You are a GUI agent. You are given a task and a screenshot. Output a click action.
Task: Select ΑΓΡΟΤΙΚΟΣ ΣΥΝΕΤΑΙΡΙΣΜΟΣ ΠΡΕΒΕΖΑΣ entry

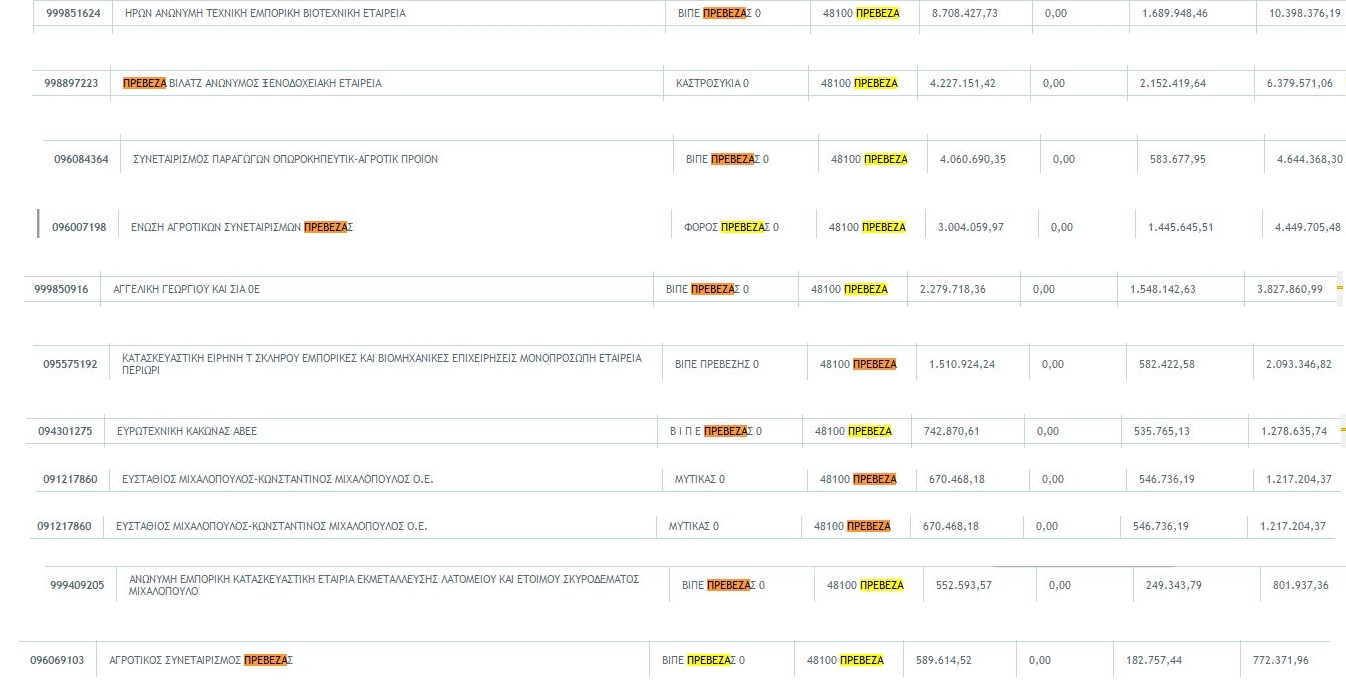click(200, 660)
